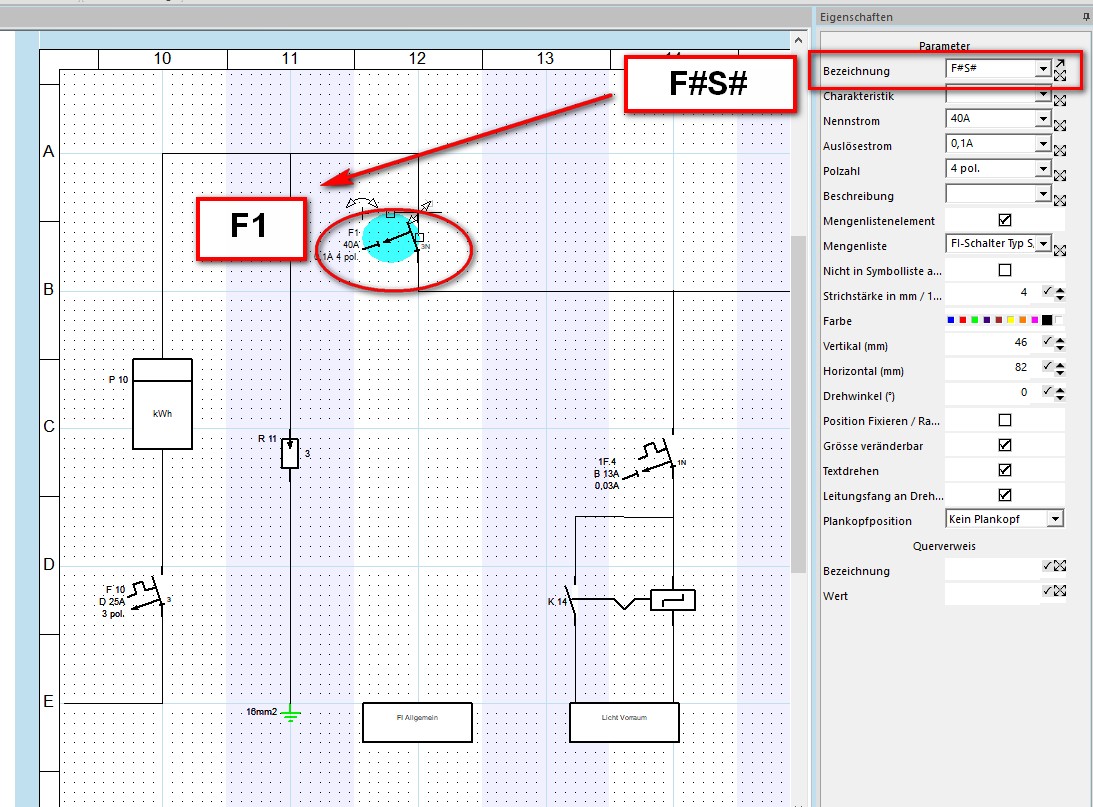1093x807 pixels.
Task: Click the Licht Vorraum label box
Action: pos(624,722)
